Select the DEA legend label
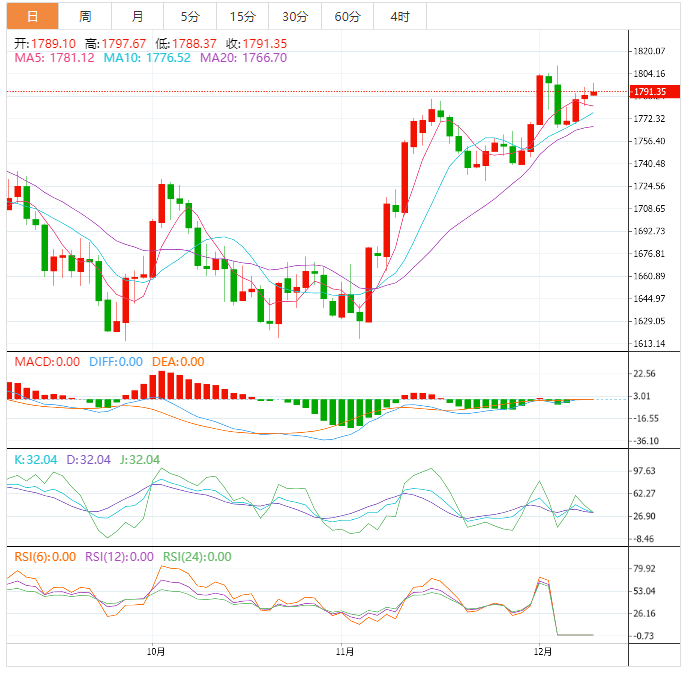Image resolution: width=687 pixels, height=674 pixels. pyautogui.click(x=176, y=361)
